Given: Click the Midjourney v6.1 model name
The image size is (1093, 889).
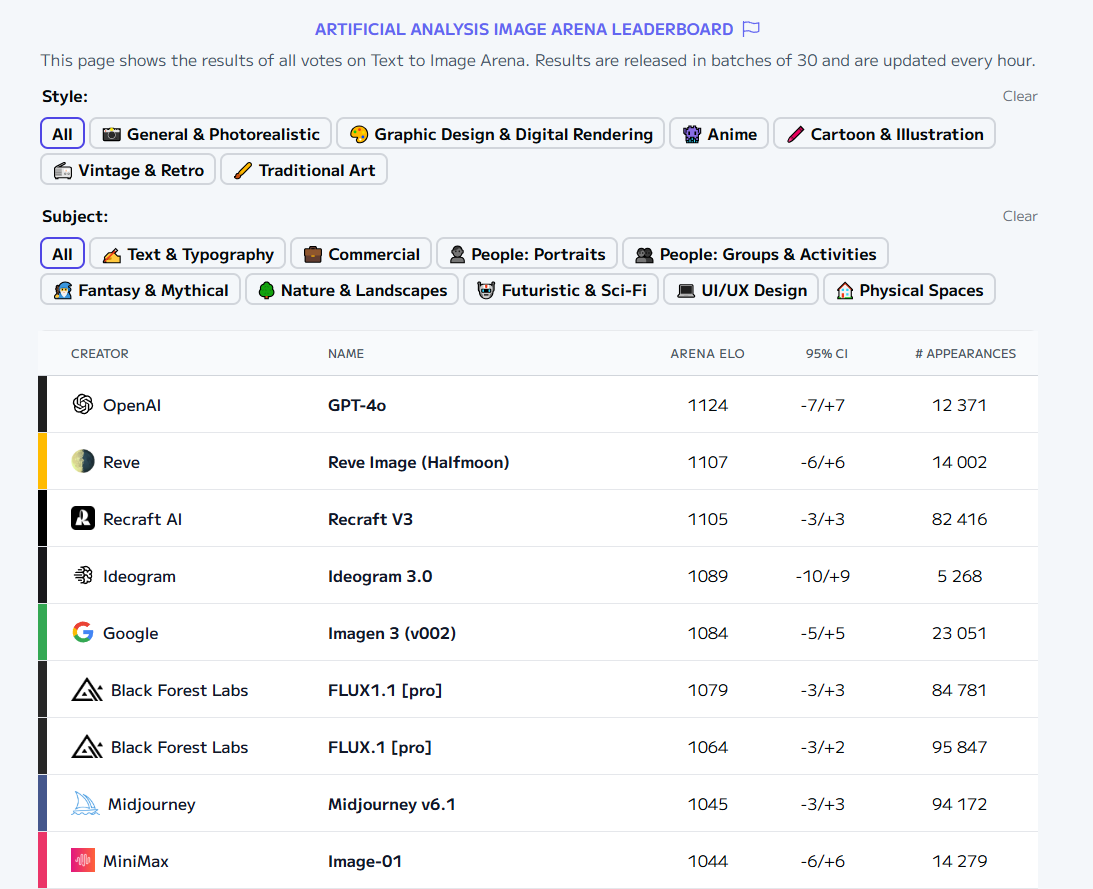Looking at the screenshot, I should 392,805.
